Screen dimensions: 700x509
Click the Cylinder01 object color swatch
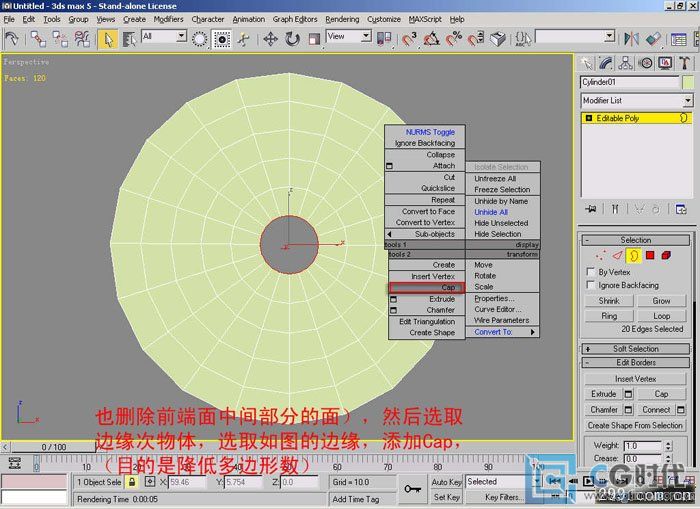(688, 82)
